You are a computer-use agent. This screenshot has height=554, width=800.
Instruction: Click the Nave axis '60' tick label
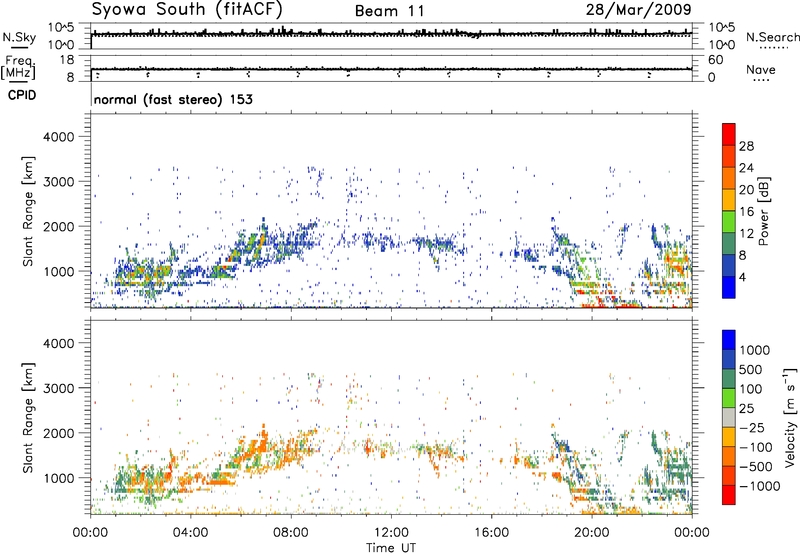click(715, 60)
